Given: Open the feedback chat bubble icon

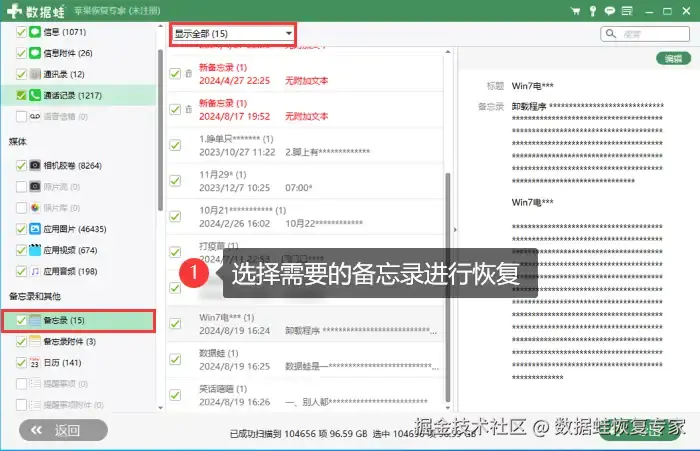Looking at the screenshot, I should [609, 11].
